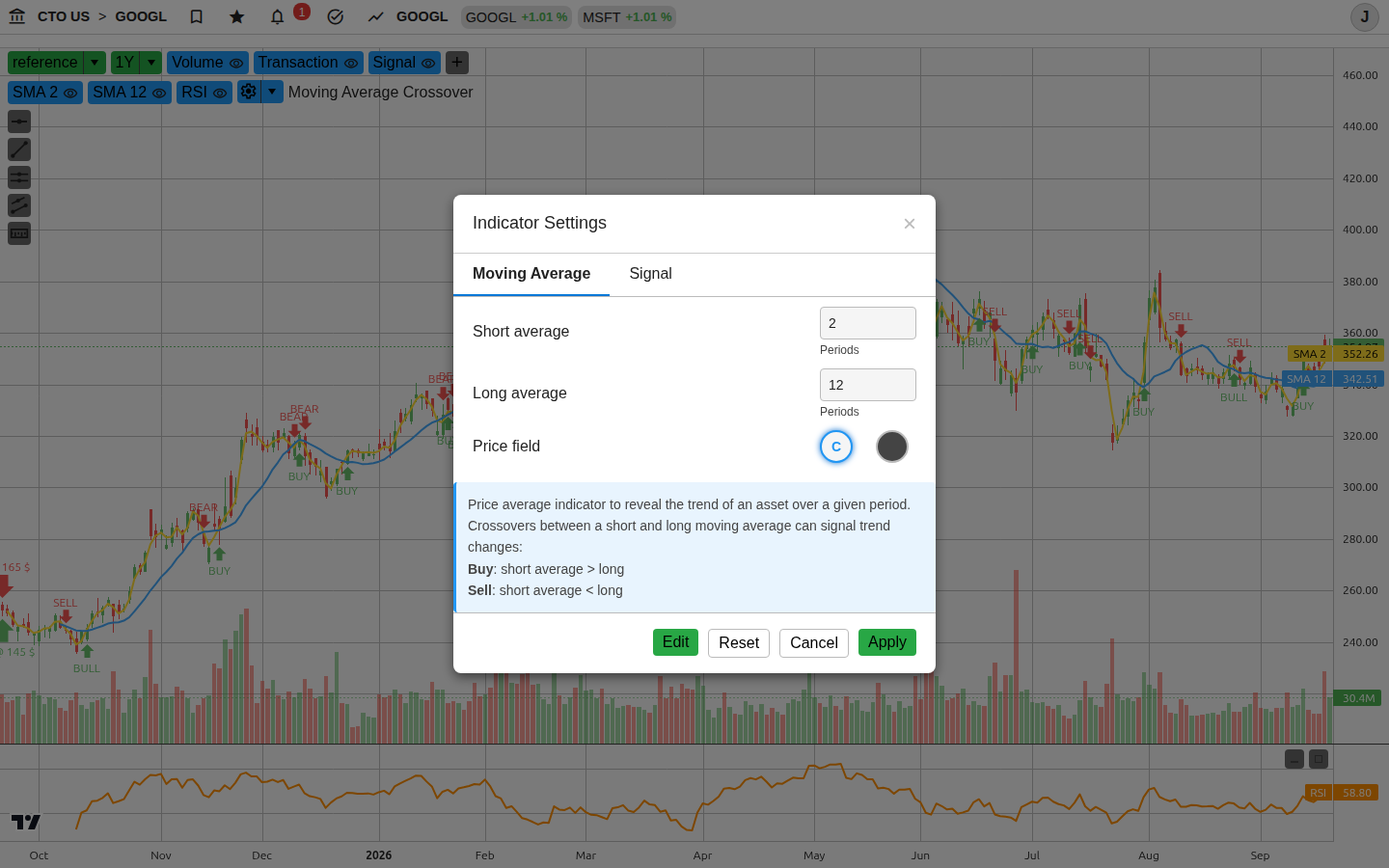Toggle SMA 12 visibility eye
This screenshot has width=1389, height=868.
[159, 93]
